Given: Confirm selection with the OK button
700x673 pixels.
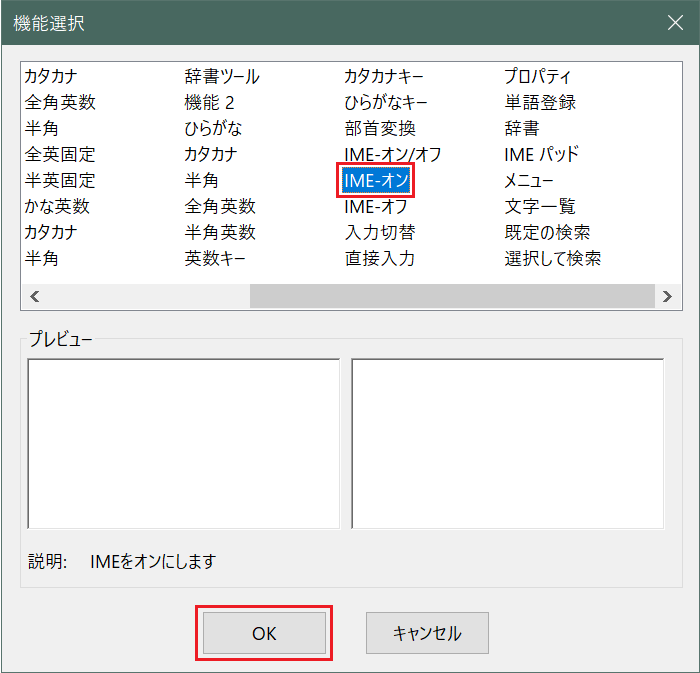Looking at the screenshot, I should click(264, 633).
